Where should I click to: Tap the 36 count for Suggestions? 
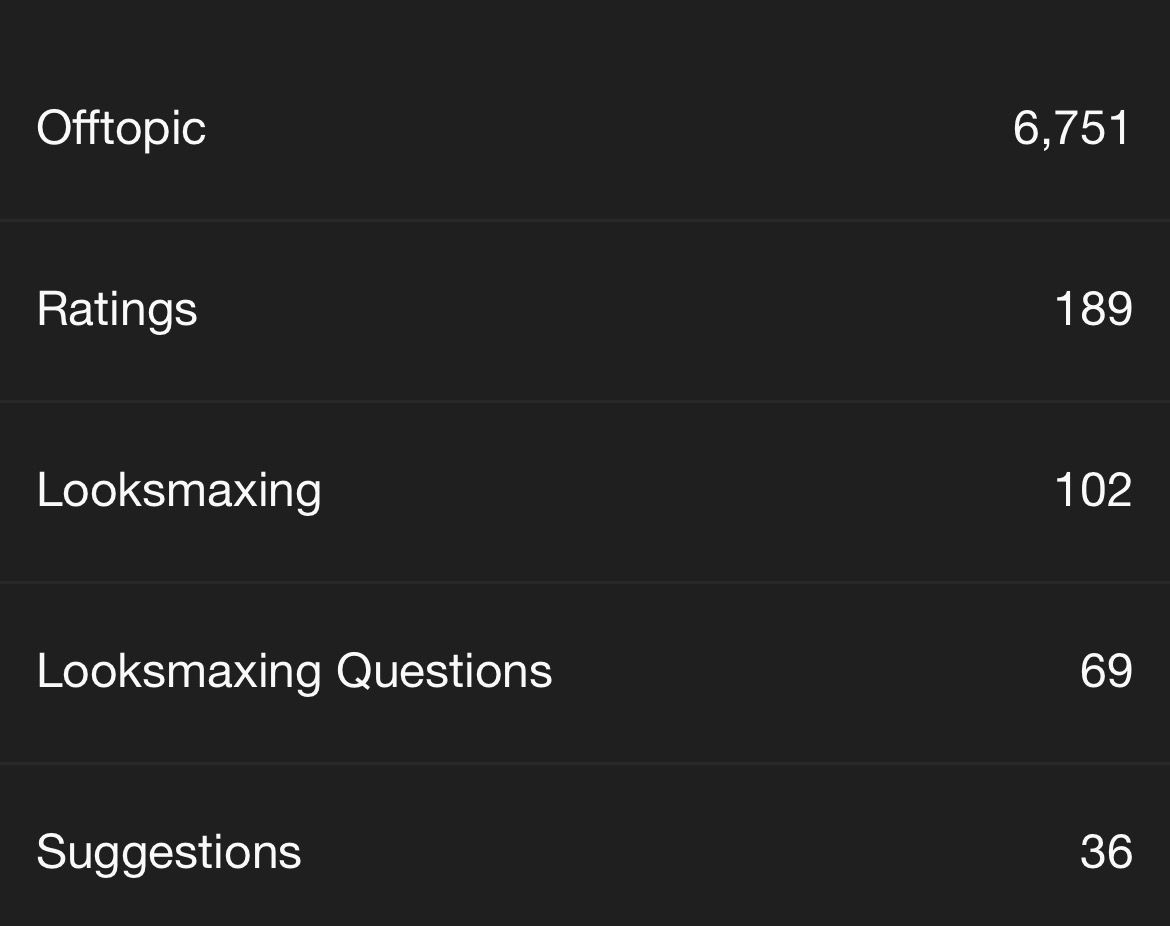(x=1106, y=853)
